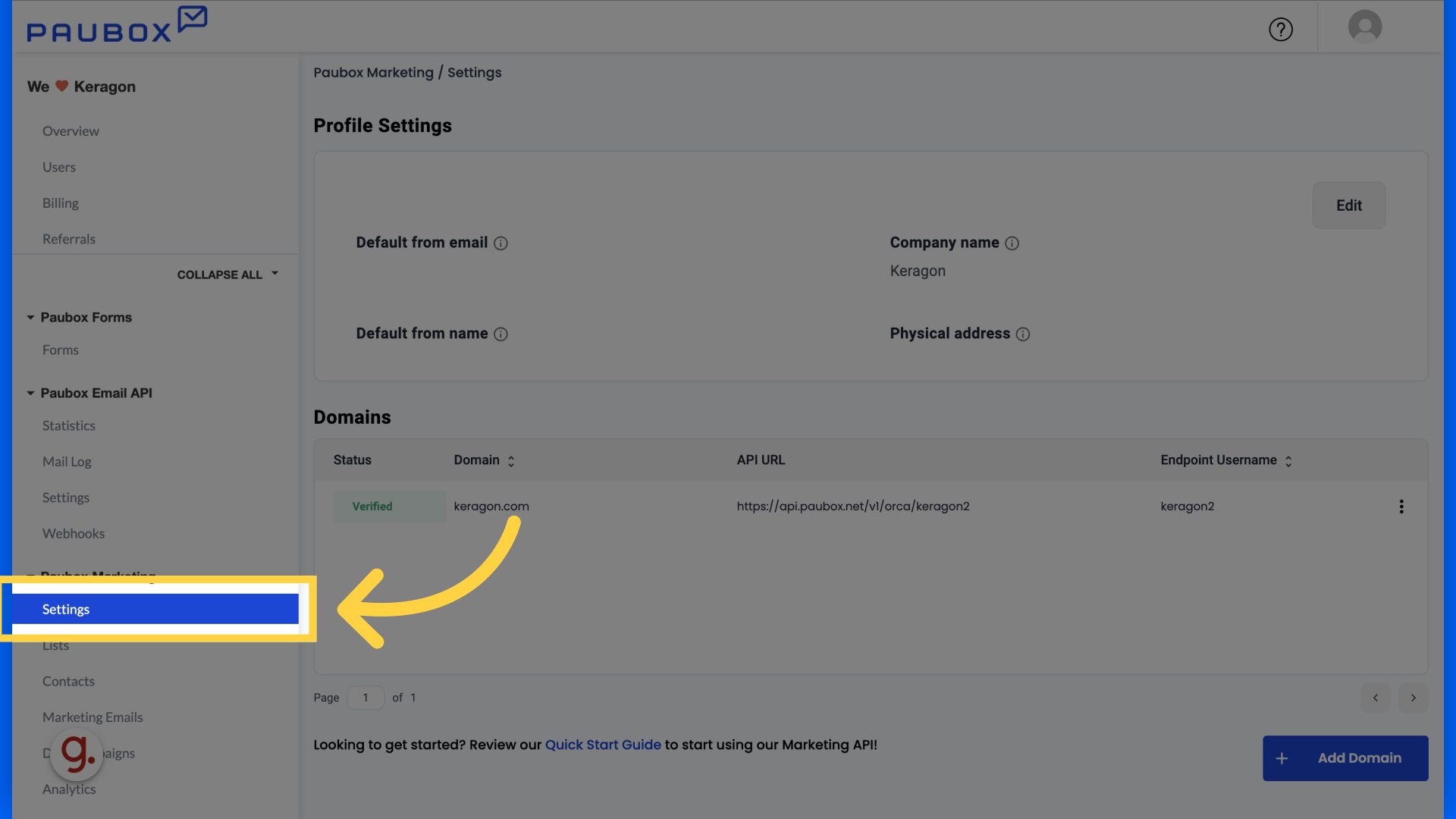This screenshot has height=819, width=1456.
Task: Click the Status column header
Action: click(x=353, y=460)
